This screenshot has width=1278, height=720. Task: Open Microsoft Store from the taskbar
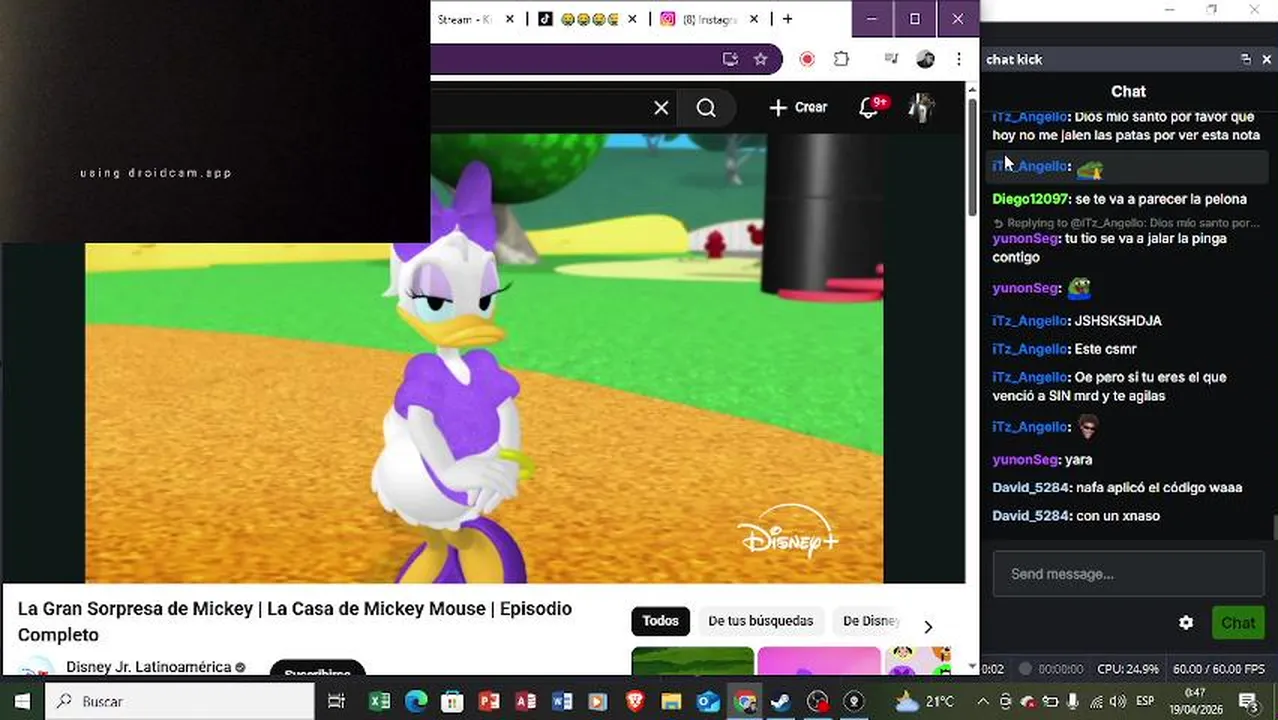pyautogui.click(x=452, y=701)
